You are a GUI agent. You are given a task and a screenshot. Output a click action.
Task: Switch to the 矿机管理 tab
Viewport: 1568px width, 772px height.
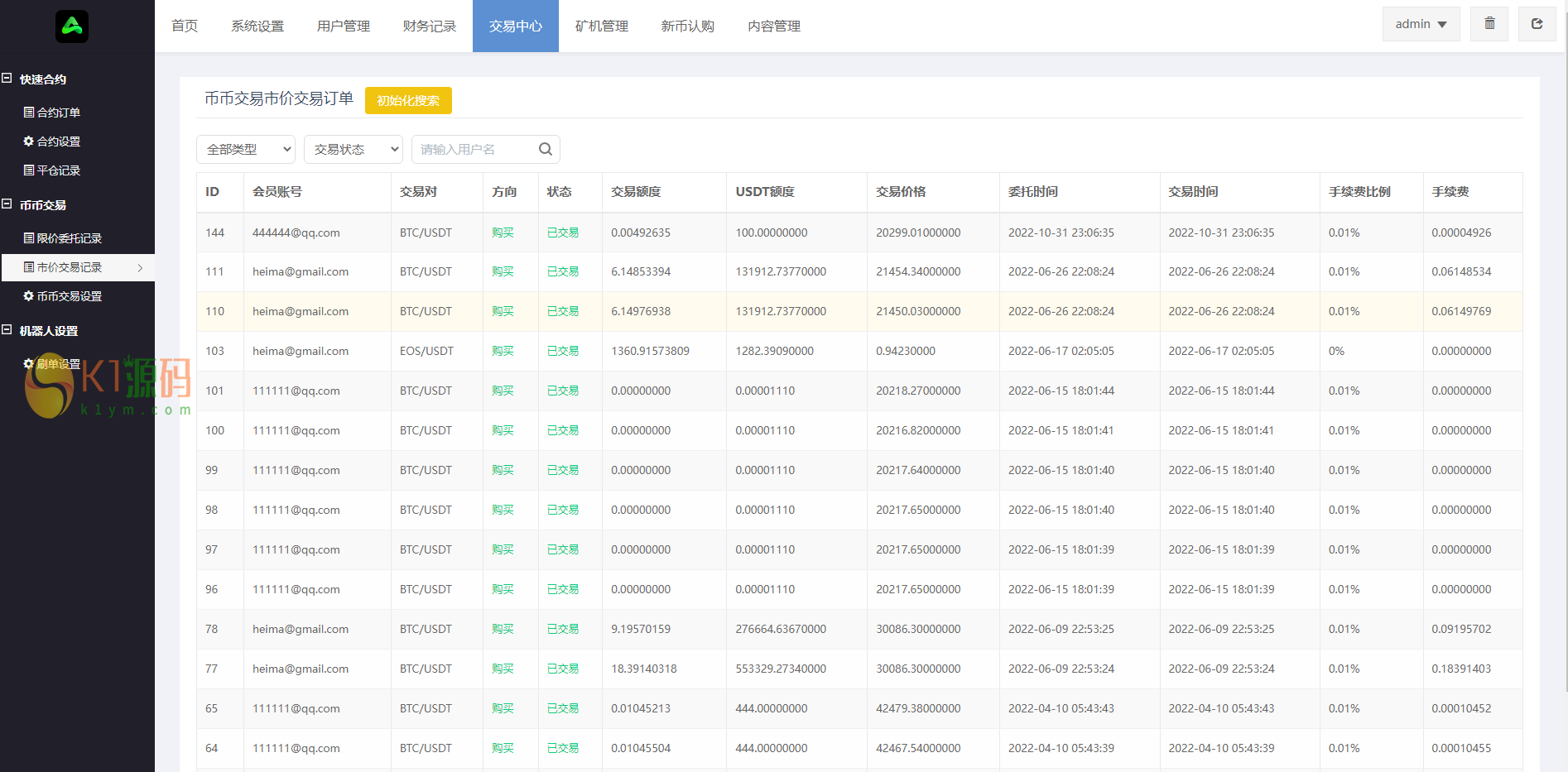[x=602, y=26]
